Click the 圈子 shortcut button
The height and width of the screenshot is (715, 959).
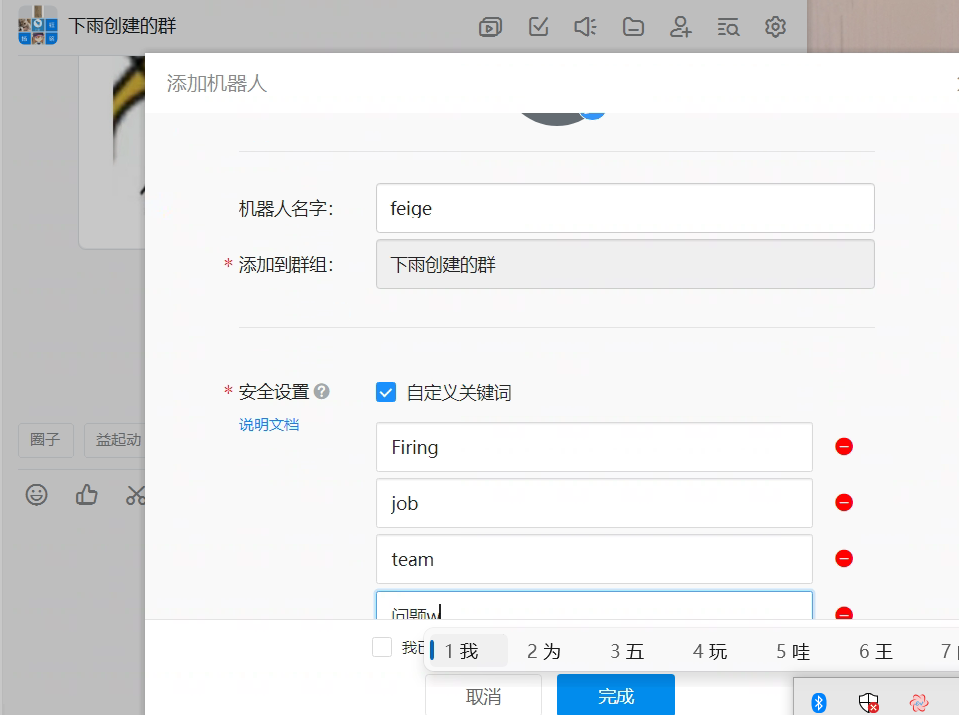point(46,440)
